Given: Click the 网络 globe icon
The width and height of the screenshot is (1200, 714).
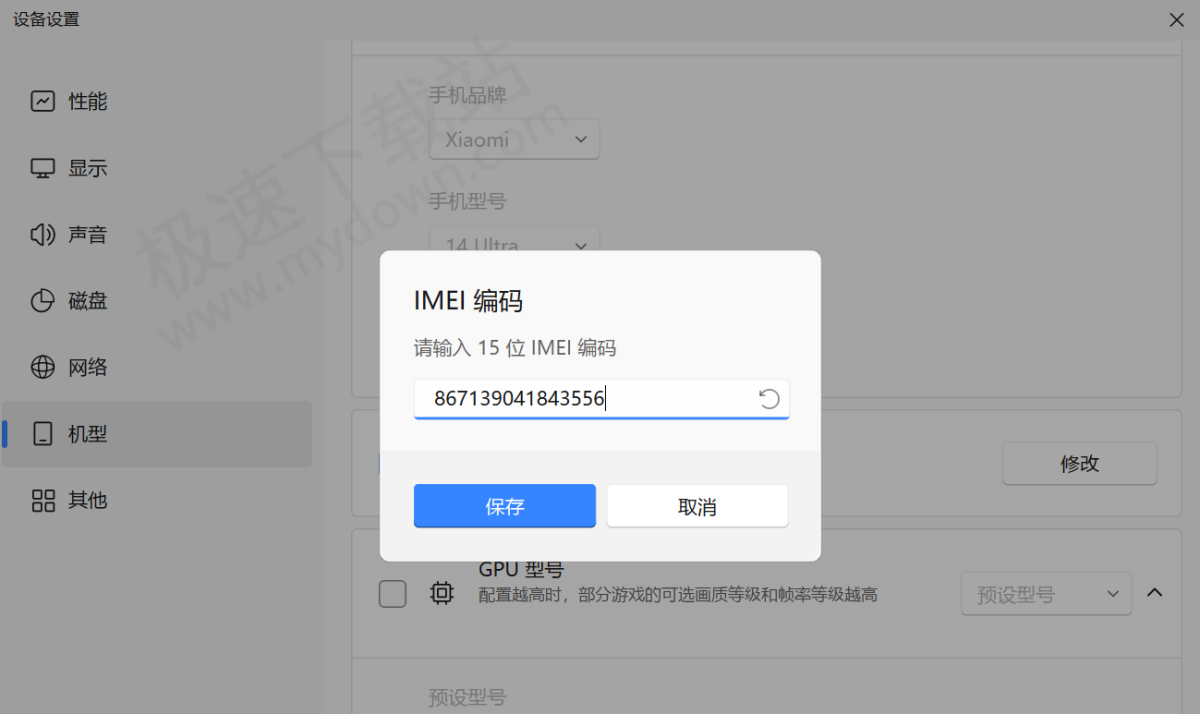Looking at the screenshot, I should point(41,367).
